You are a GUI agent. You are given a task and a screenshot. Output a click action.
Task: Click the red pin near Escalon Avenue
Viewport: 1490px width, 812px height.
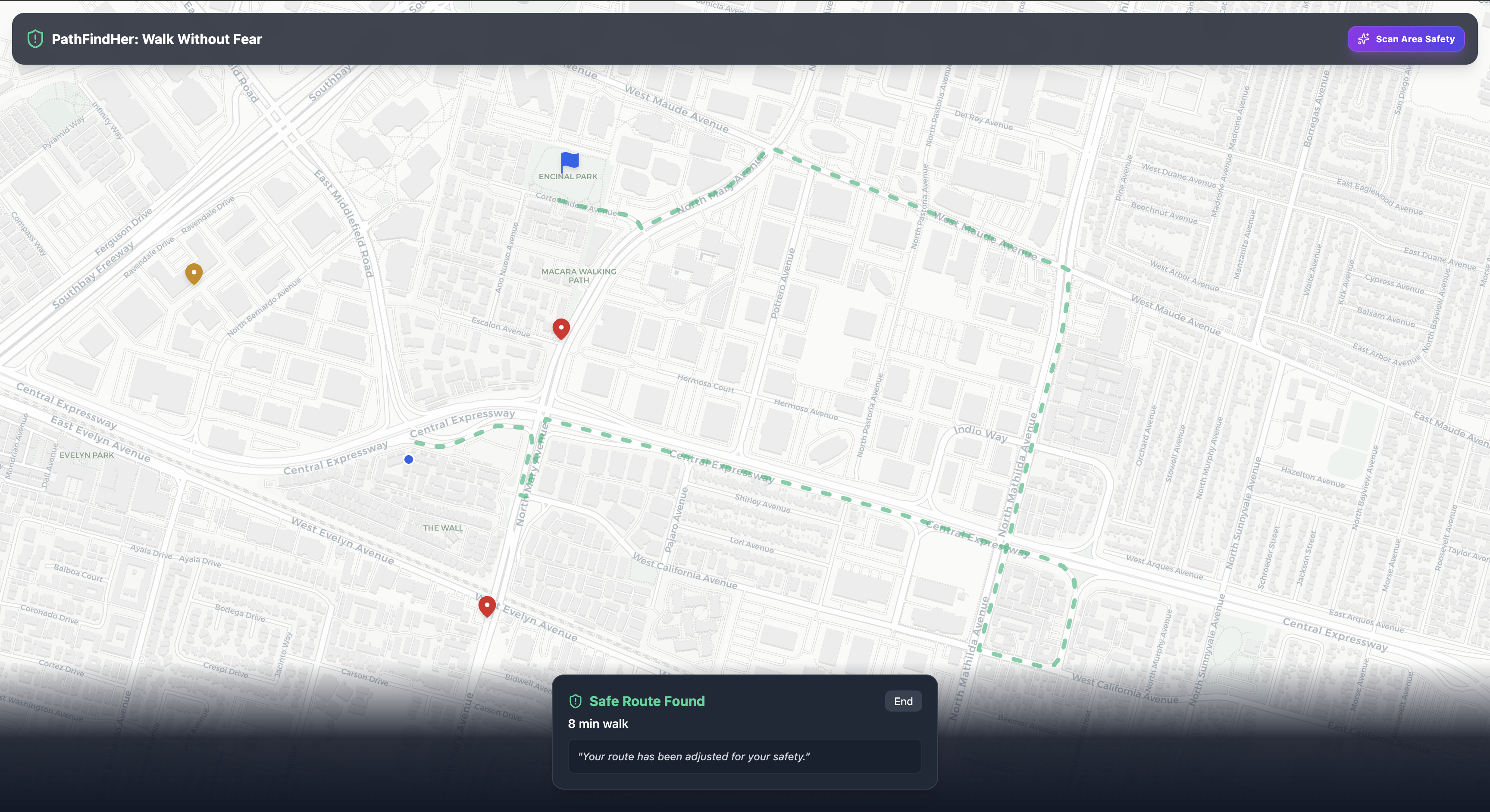[561, 328]
